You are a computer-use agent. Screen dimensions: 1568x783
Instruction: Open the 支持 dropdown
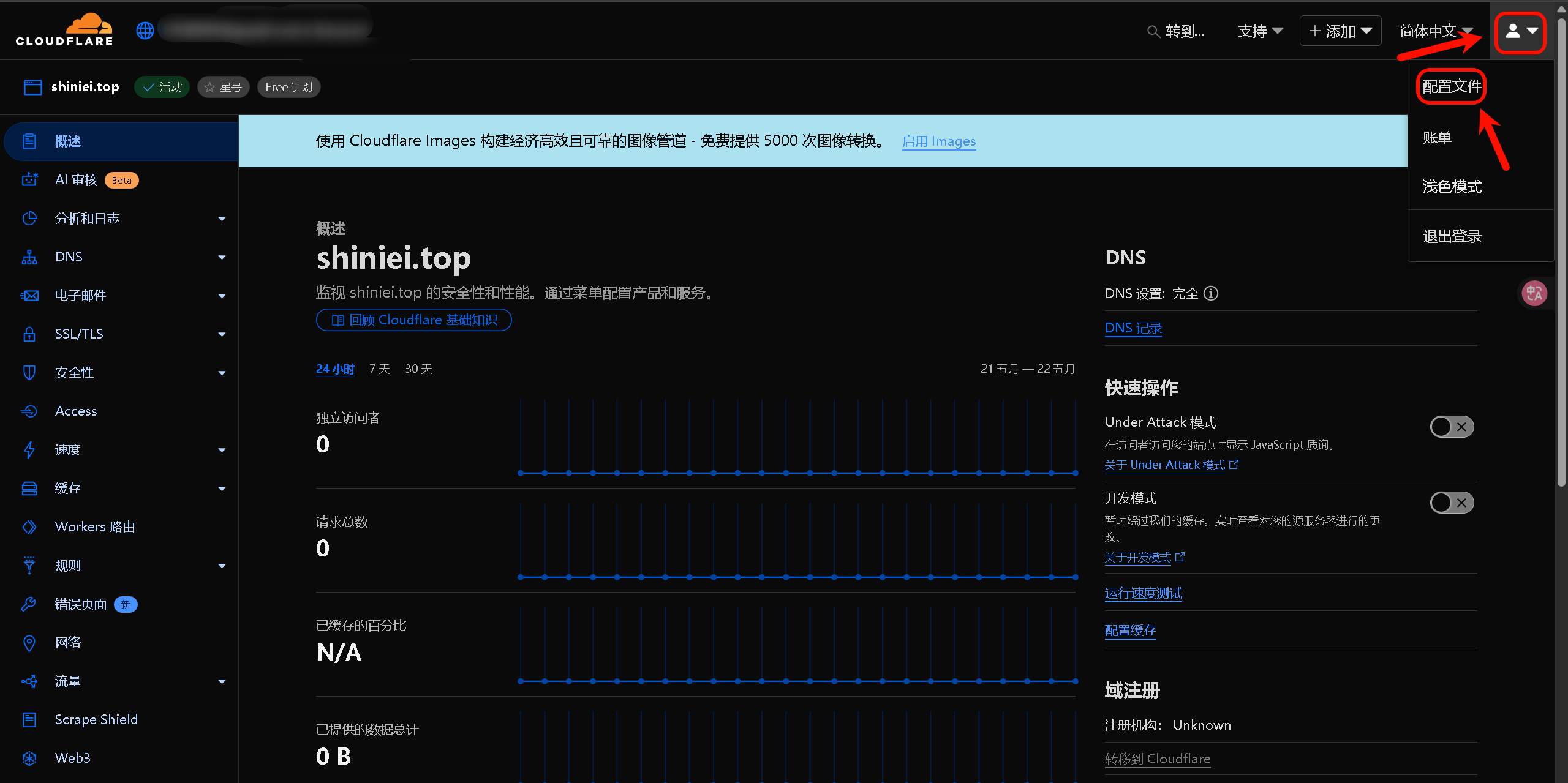(x=1260, y=31)
